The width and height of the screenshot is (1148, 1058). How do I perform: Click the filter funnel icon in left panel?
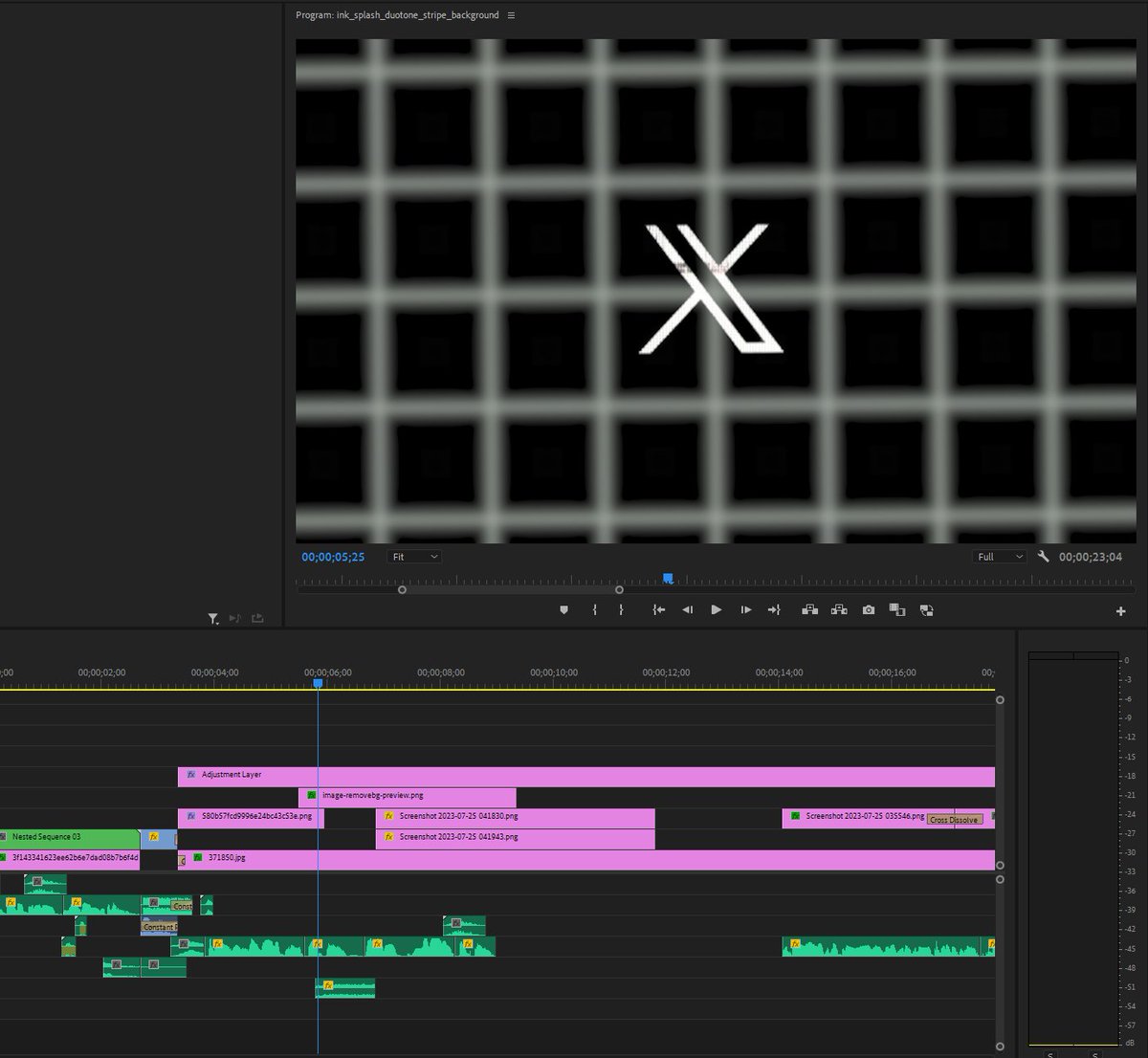pyautogui.click(x=213, y=620)
